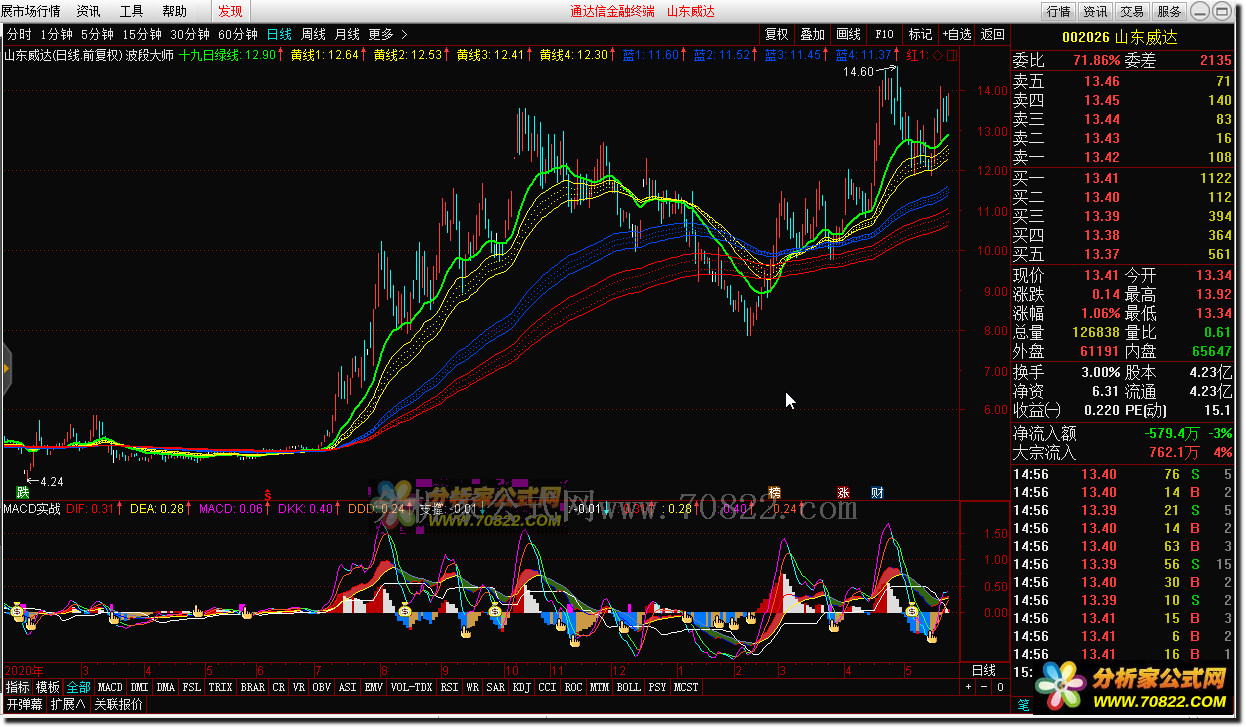Switch to the 60分钟 period
Viewport: 1246px width, 727px height.
[238, 33]
